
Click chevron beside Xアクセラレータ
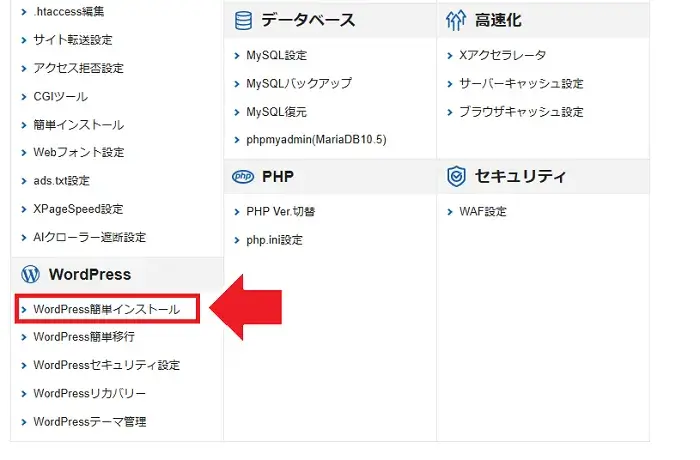point(450,56)
